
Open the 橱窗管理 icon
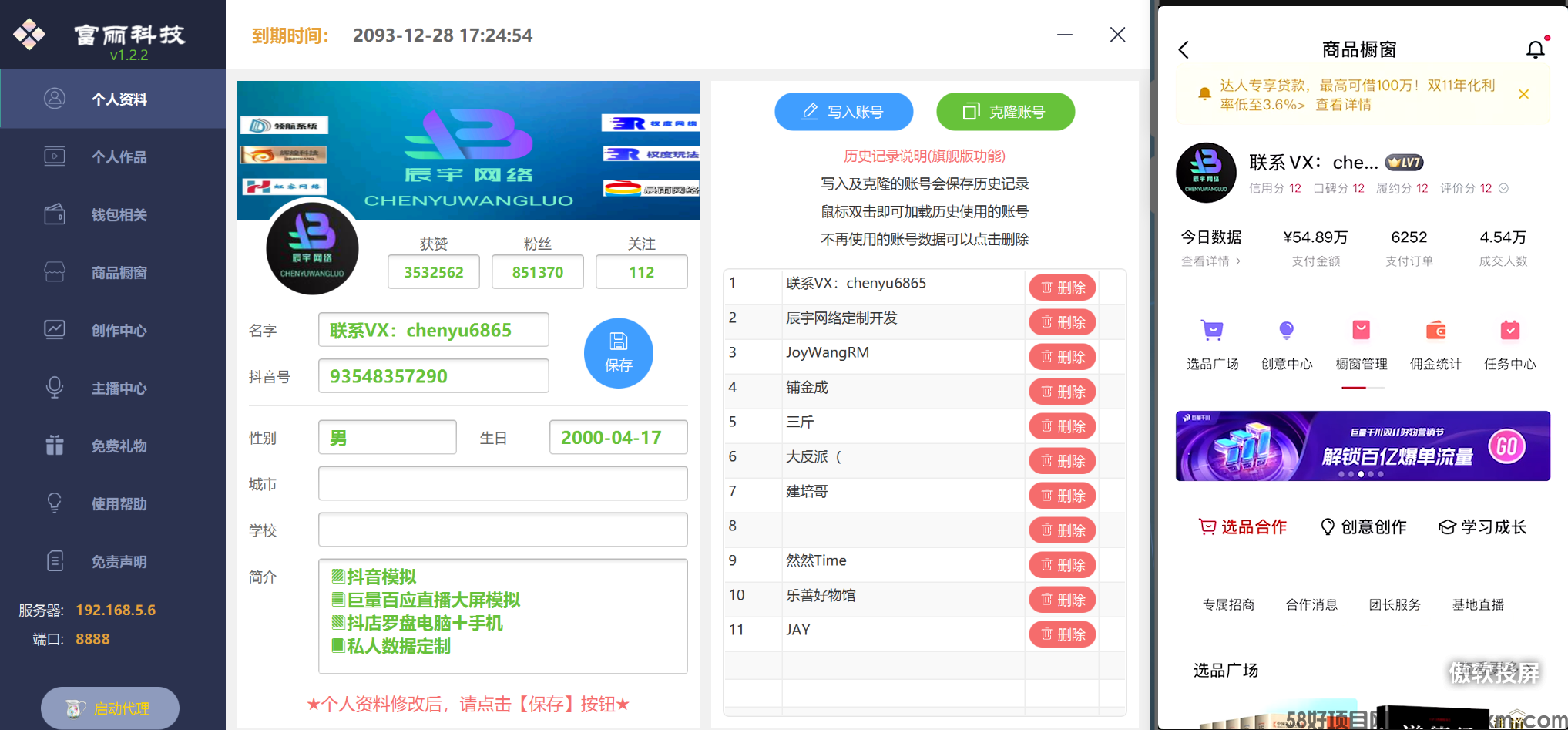pos(1362,330)
